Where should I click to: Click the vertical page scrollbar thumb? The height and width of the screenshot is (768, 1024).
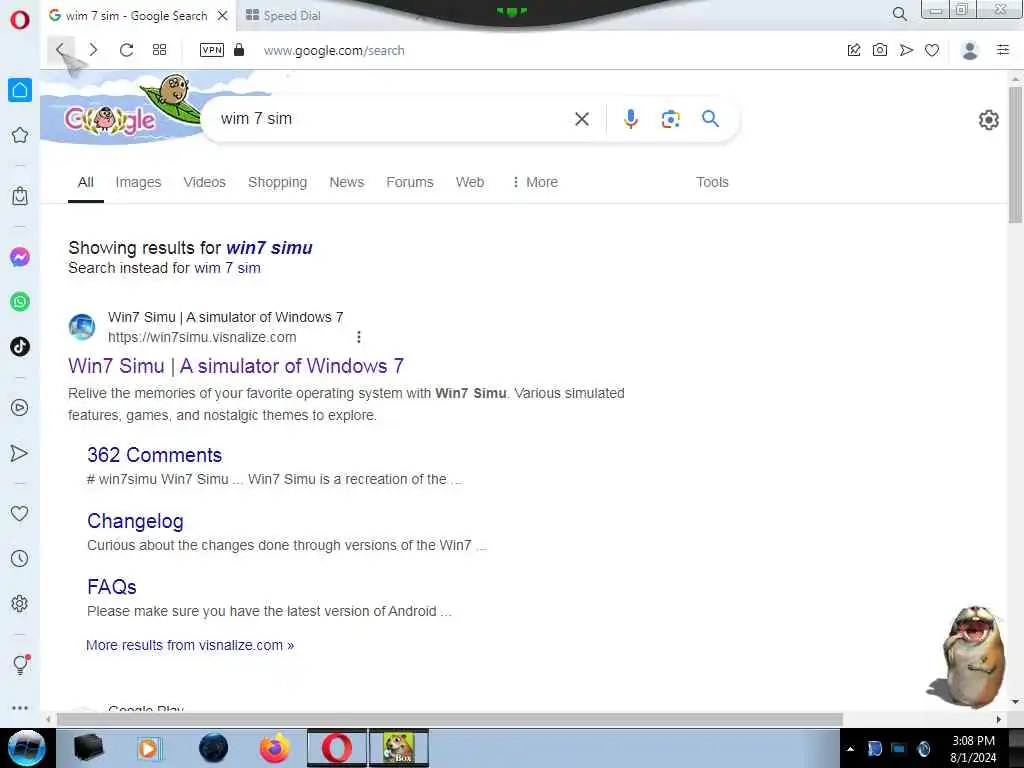(x=1015, y=154)
